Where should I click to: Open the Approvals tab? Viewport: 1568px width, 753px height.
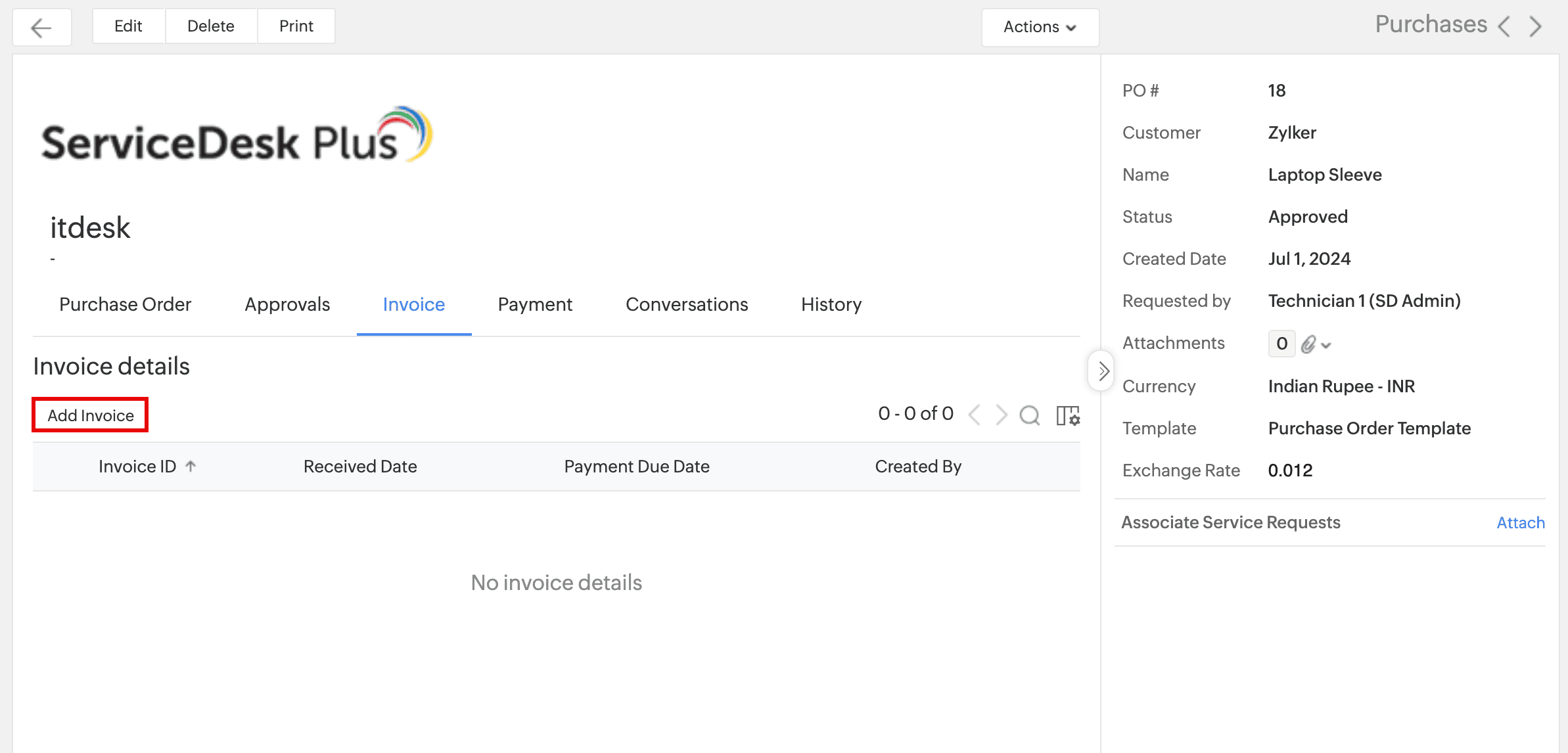tap(287, 304)
